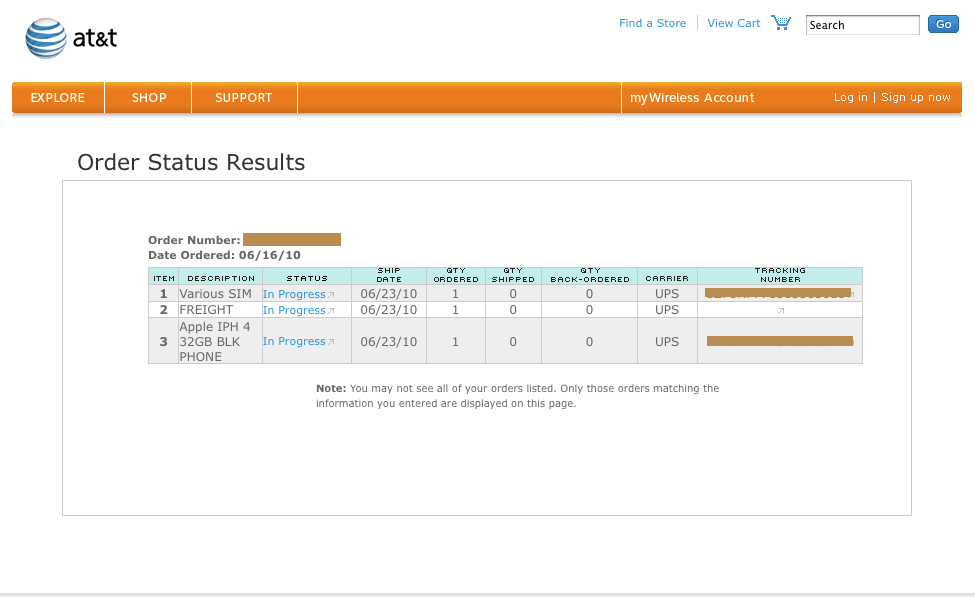Click the QTY ORDERED column header

[x=456, y=275]
